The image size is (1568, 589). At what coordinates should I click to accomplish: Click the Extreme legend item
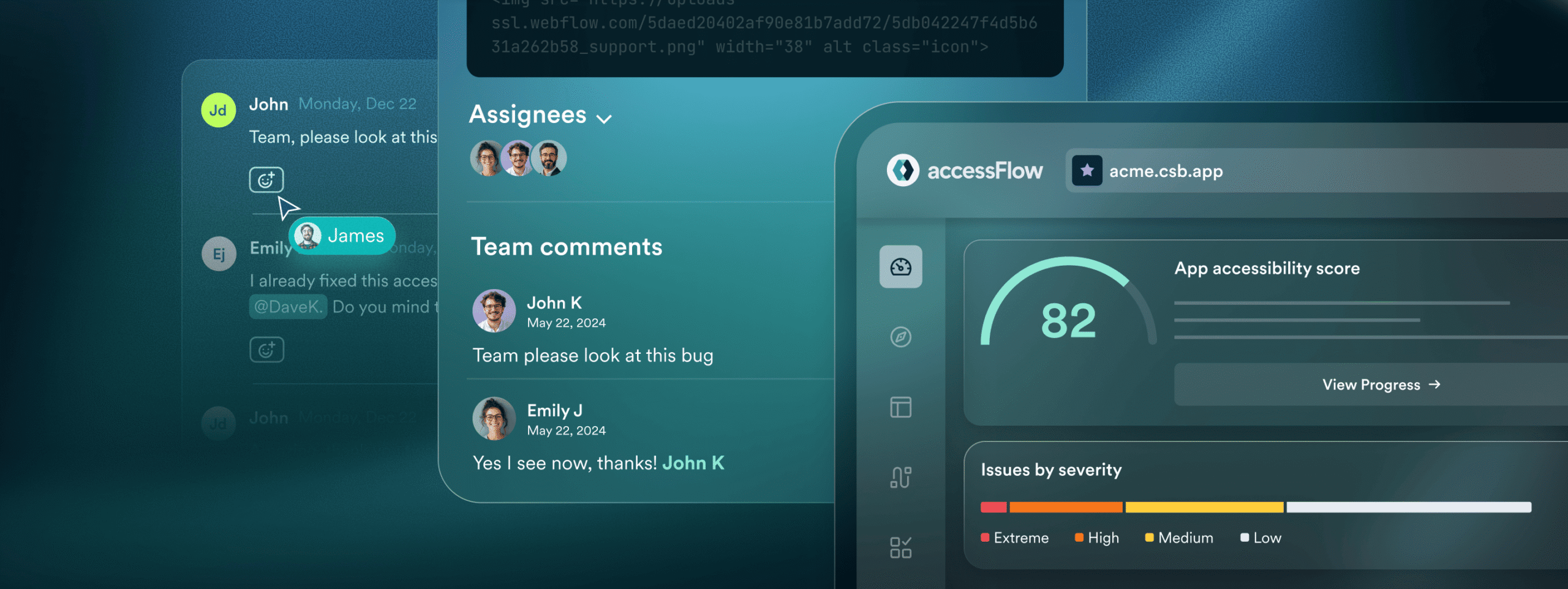pyautogui.click(x=1015, y=538)
